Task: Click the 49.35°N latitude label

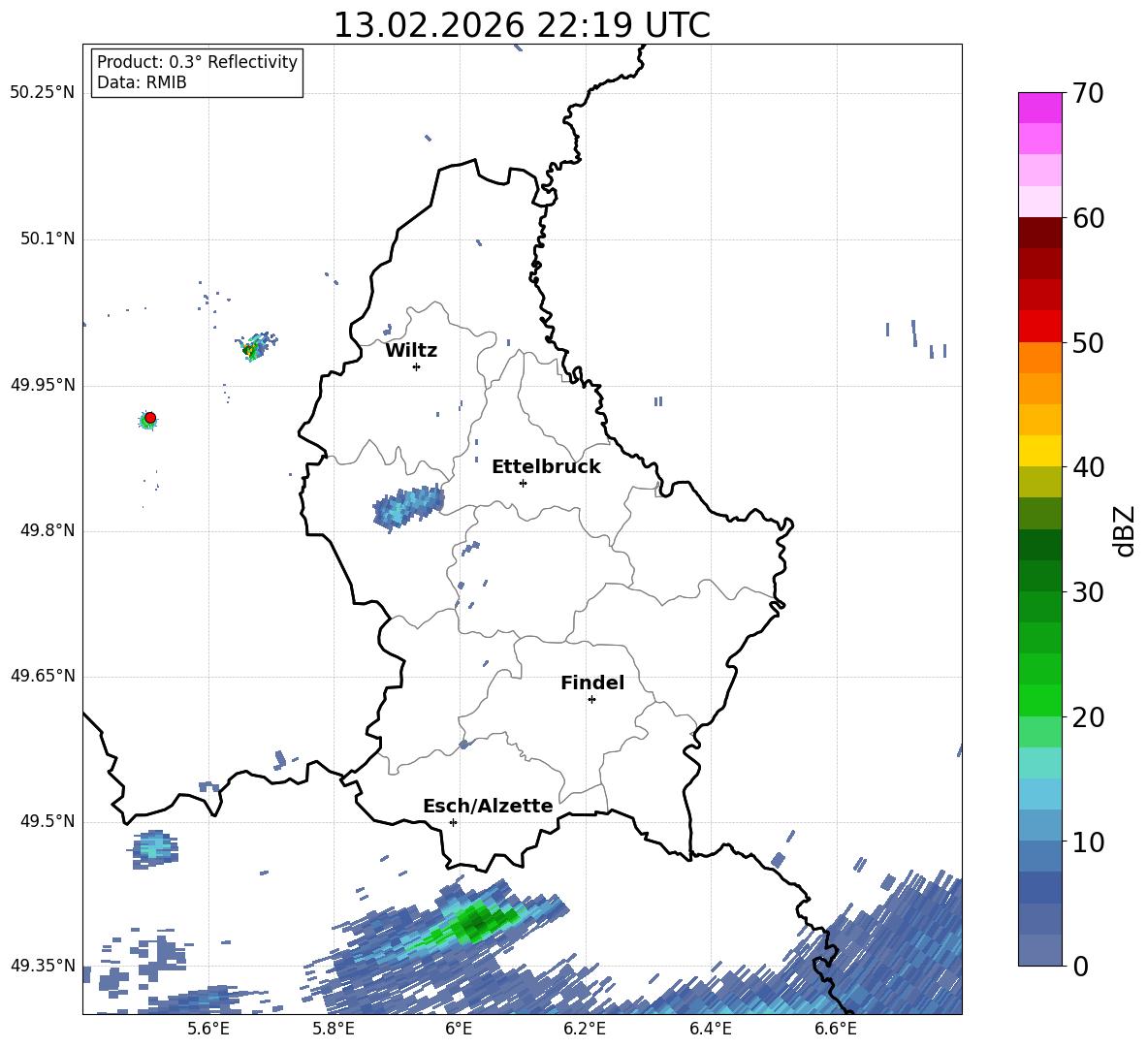Action: (42, 966)
